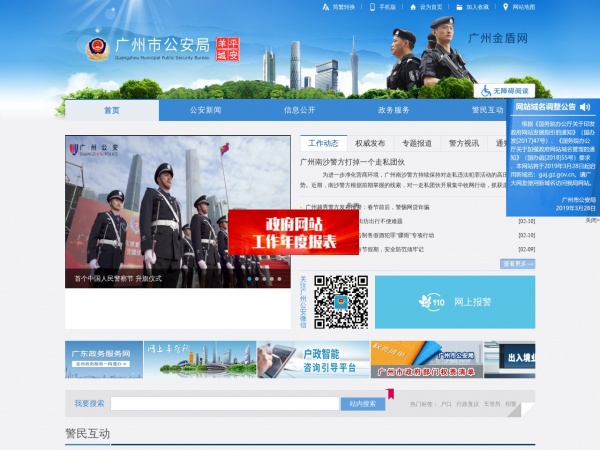Click the 政府网站工作年度报表 red banner
The height and width of the screenshot is (450, 600).
click(293, 232)
